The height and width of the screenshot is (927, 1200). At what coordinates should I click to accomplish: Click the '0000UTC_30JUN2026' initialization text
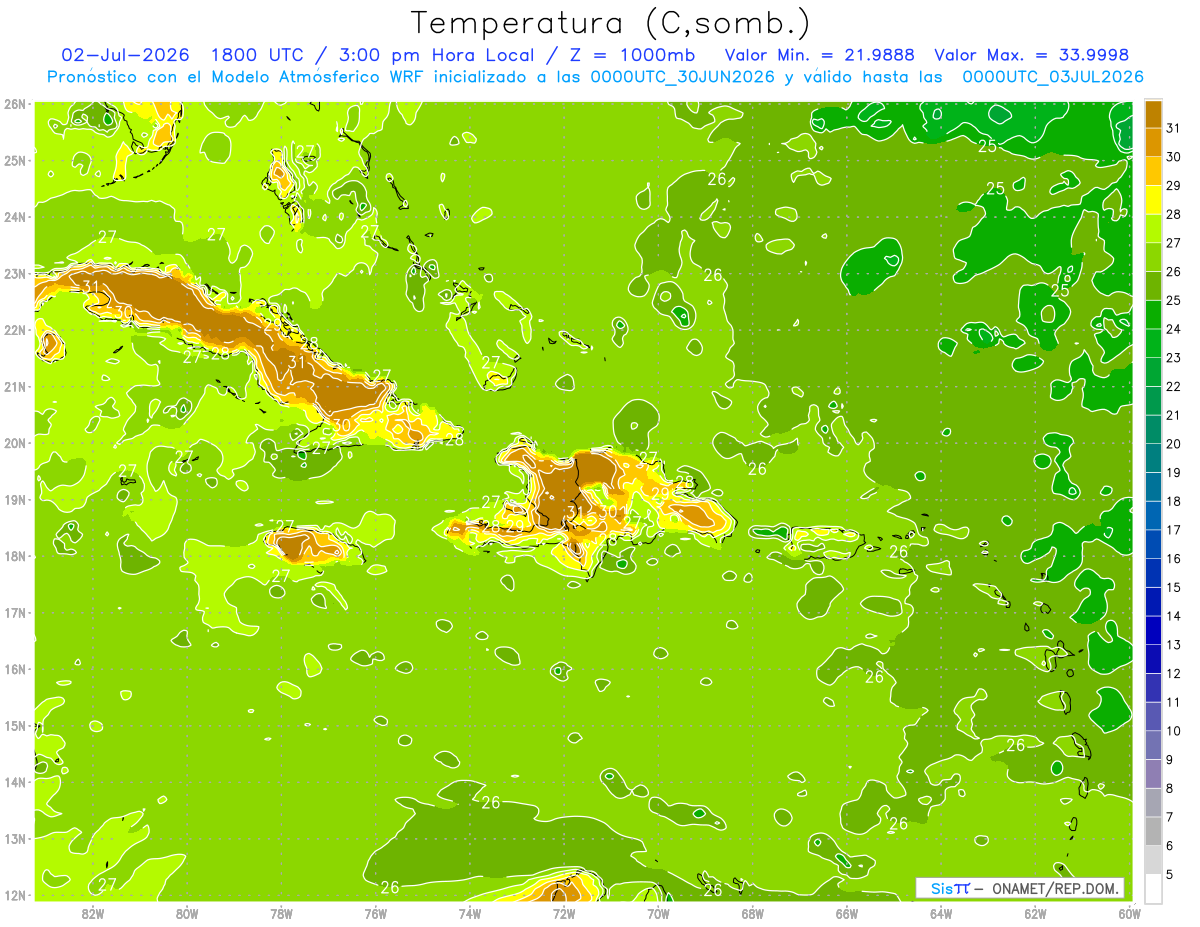683,77
